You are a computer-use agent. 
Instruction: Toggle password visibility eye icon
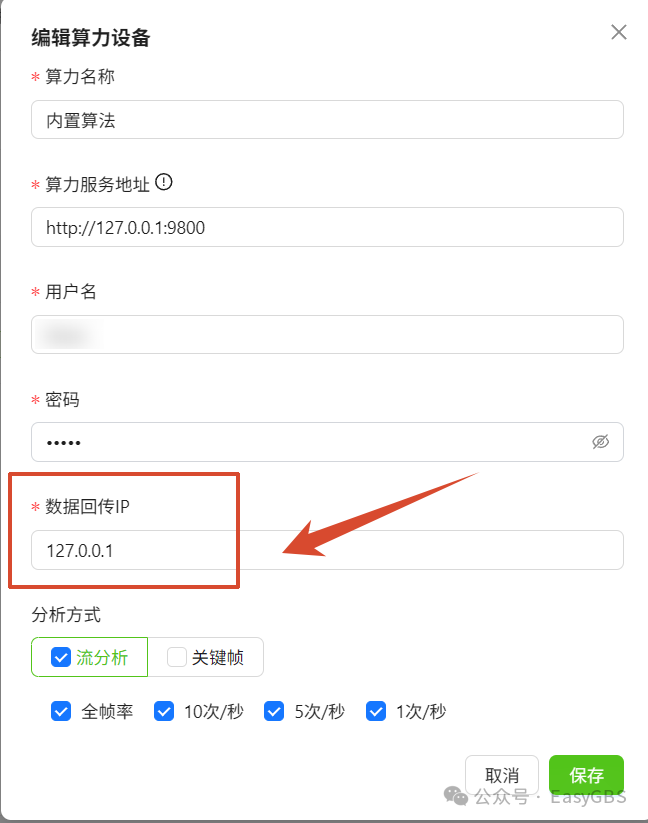(x=600, y=442)
